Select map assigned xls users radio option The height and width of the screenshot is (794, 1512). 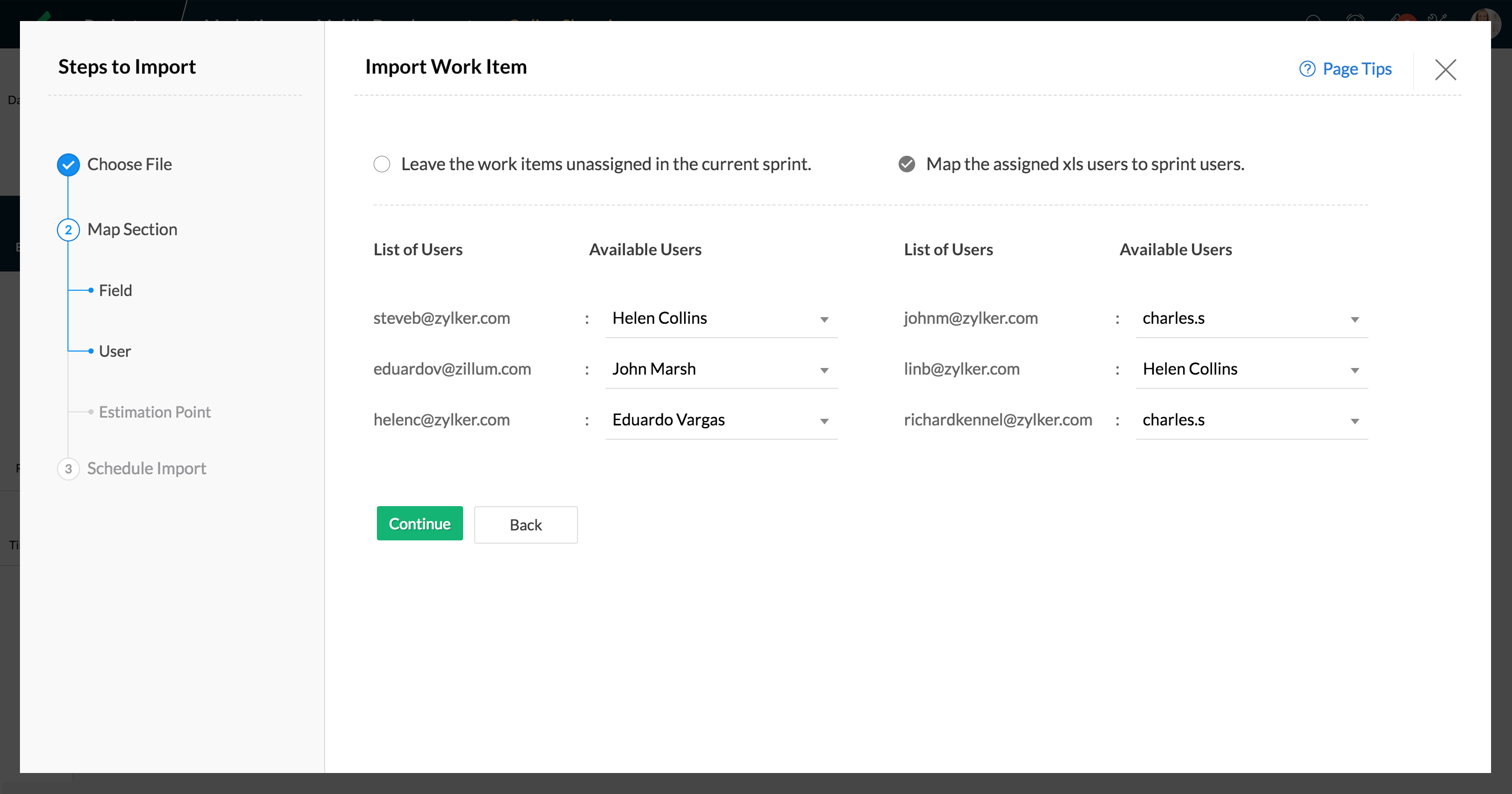906,164
